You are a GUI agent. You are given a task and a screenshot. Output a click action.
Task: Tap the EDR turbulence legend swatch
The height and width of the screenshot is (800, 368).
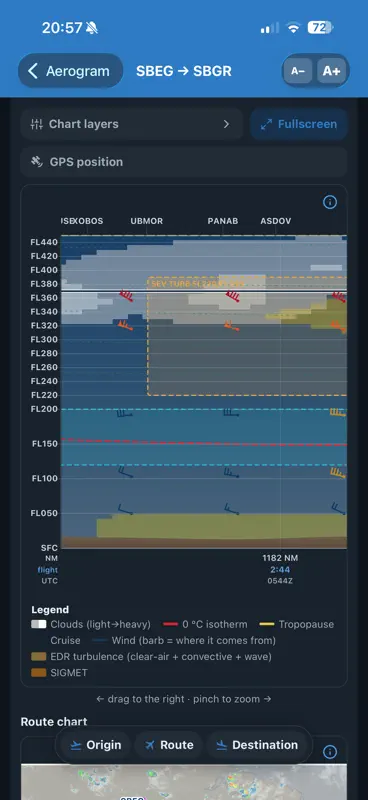39,657
